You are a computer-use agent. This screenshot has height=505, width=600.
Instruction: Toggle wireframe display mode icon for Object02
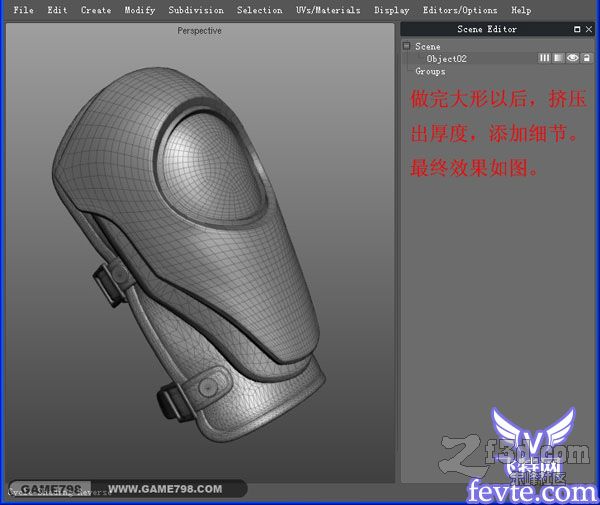point(544,58)
